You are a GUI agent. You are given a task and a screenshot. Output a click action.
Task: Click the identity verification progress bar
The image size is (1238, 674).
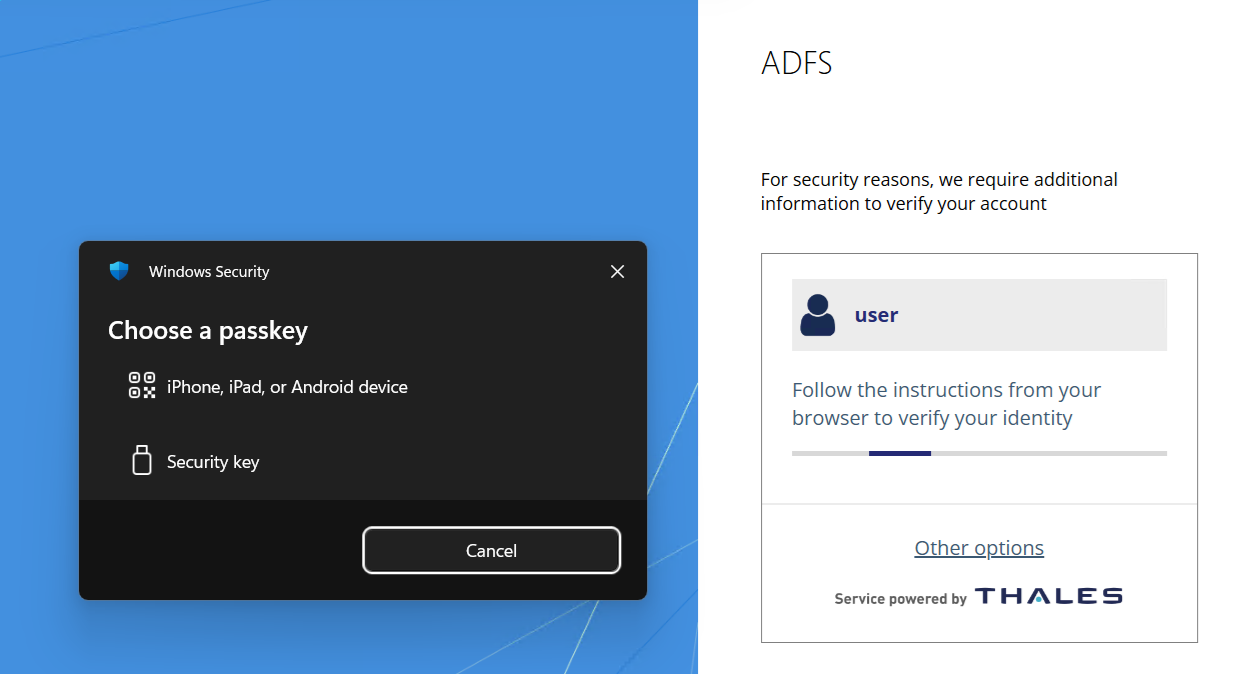[978, 452]
